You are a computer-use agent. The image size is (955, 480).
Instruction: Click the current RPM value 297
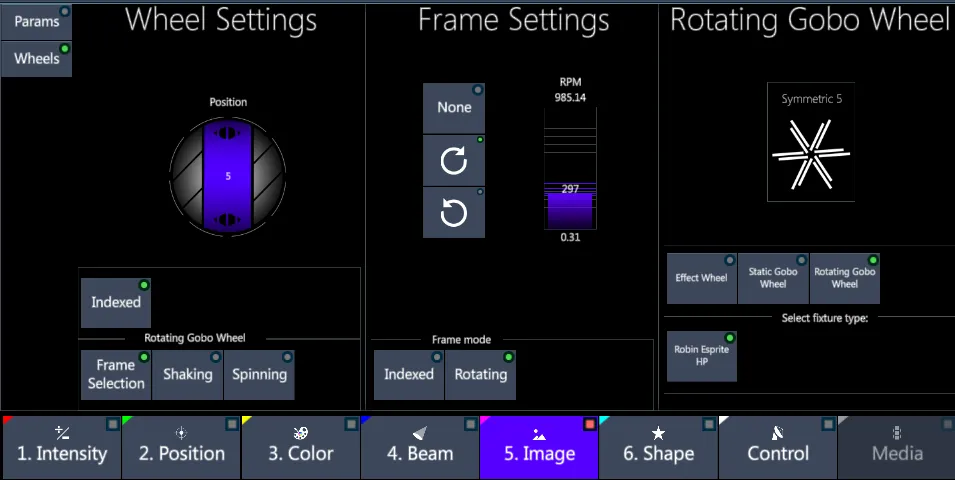click(x=570, y=189)
